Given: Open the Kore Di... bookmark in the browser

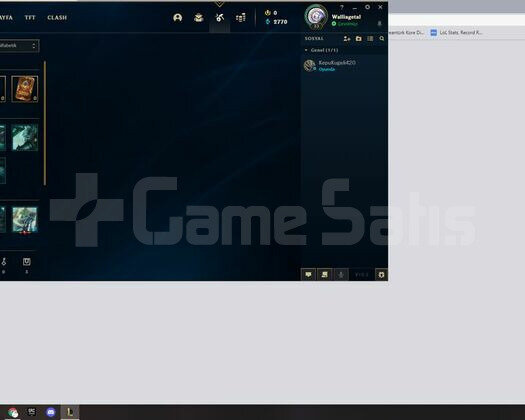Looking at the screenshot, I should (406, 32).
